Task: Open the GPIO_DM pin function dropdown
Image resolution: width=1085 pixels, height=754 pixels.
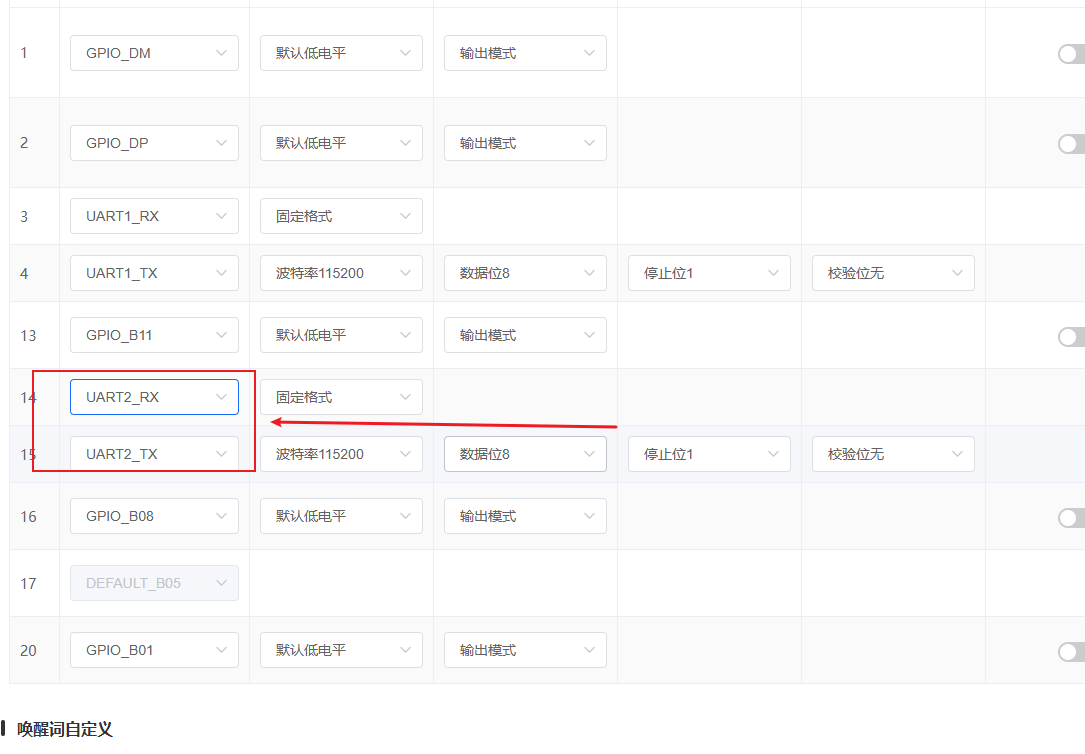Action: [x=153, y=52]
